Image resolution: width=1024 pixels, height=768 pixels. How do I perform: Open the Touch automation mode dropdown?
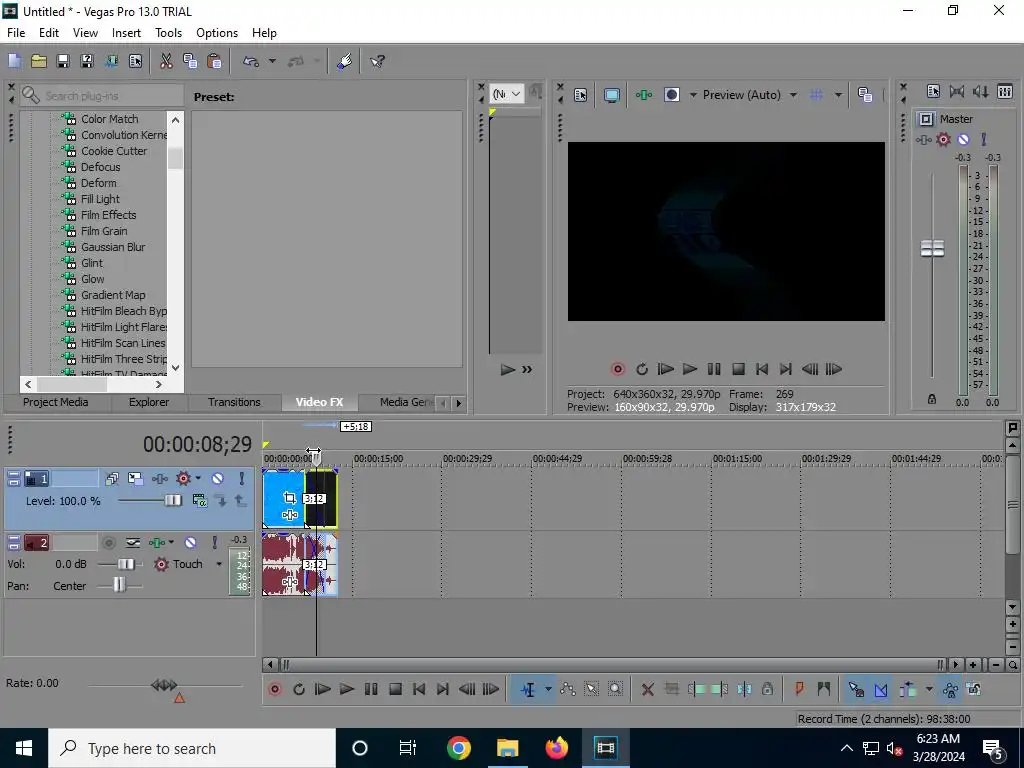pyautogui.click(x=219, y=564)
